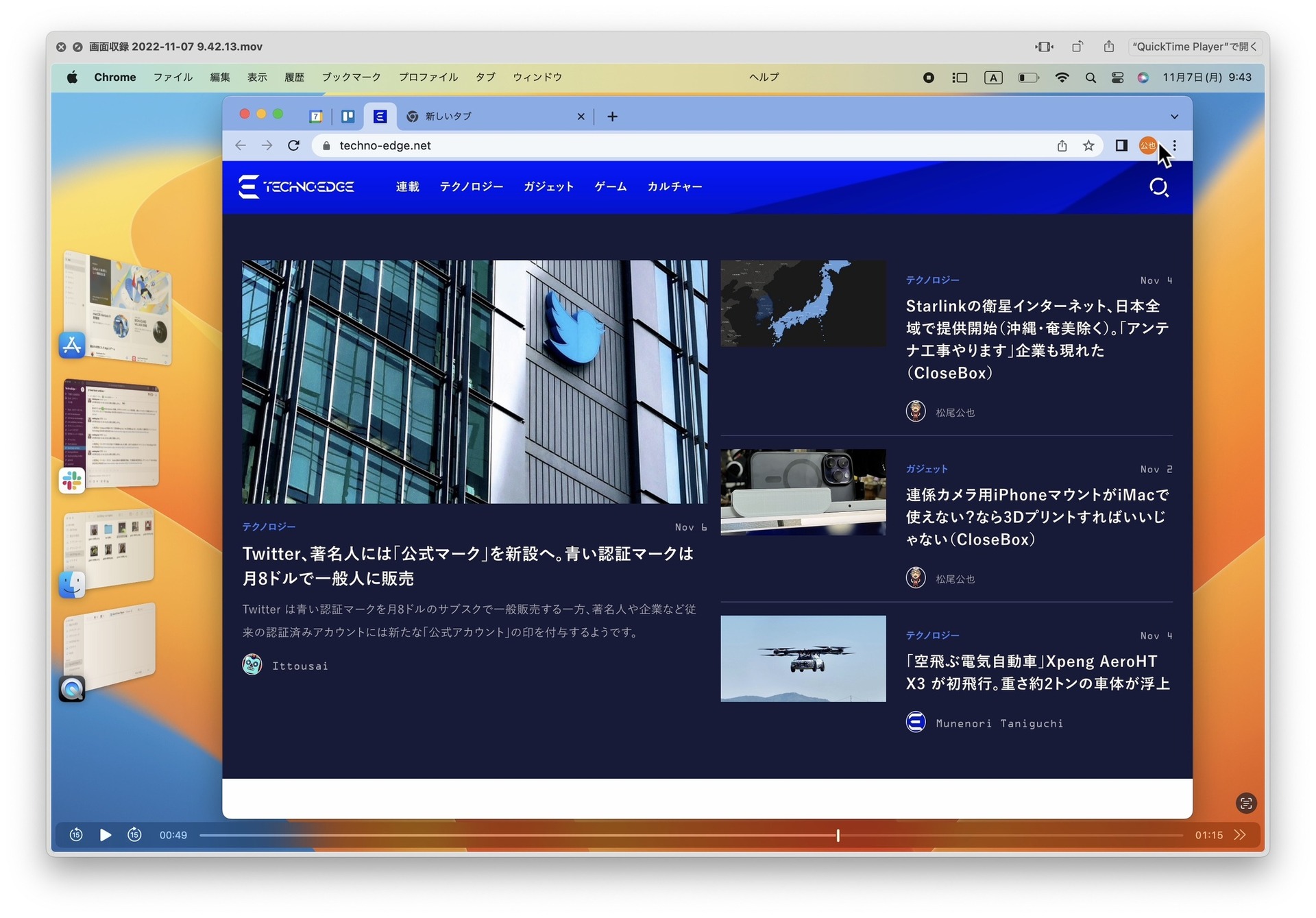
Task: Switch to the pinned Trello tab
Action: click(x=348, y=117)
